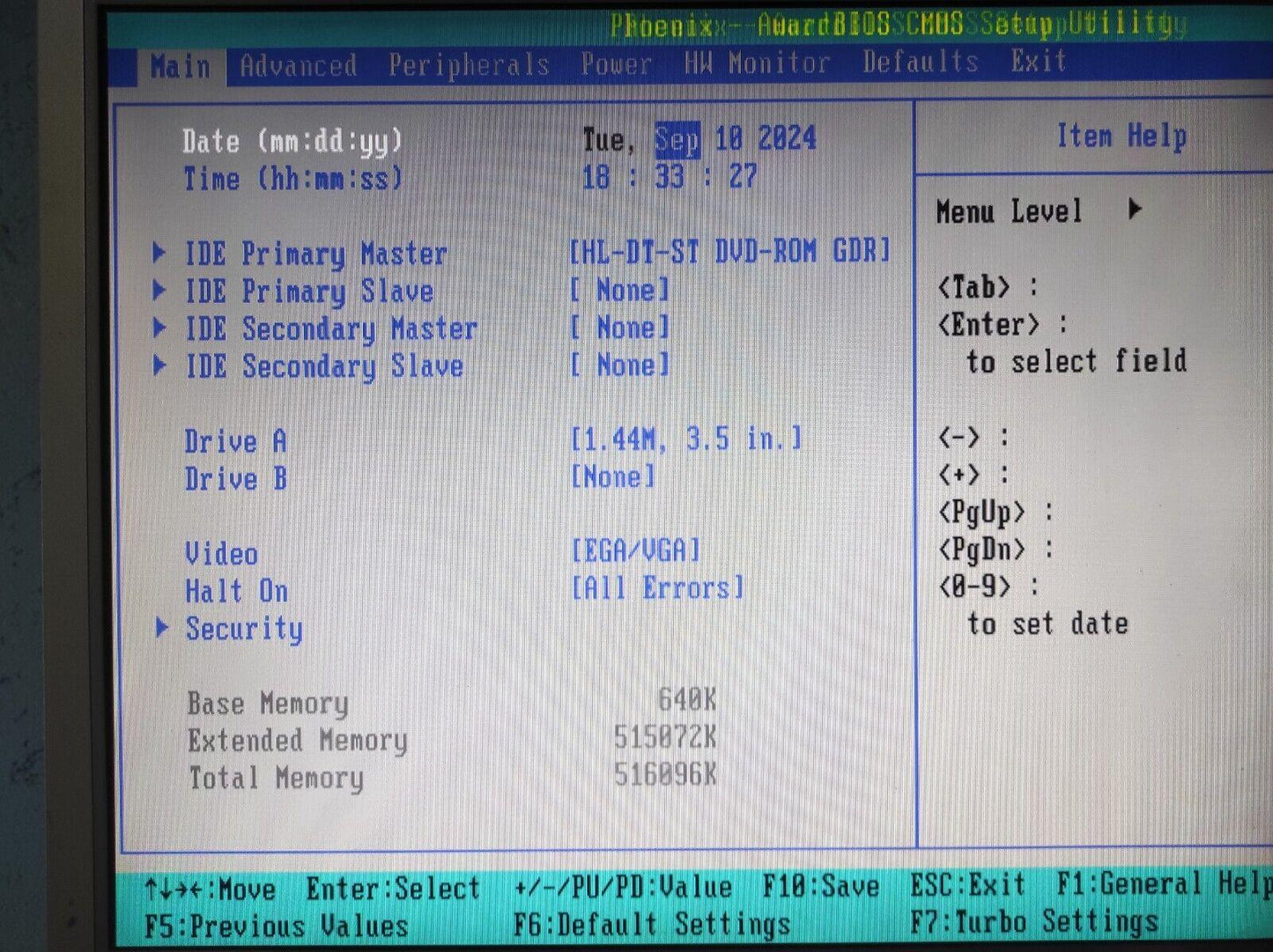Switch to the Peripherals tab
Screen dimensions: 1273x952
(469, 65)
